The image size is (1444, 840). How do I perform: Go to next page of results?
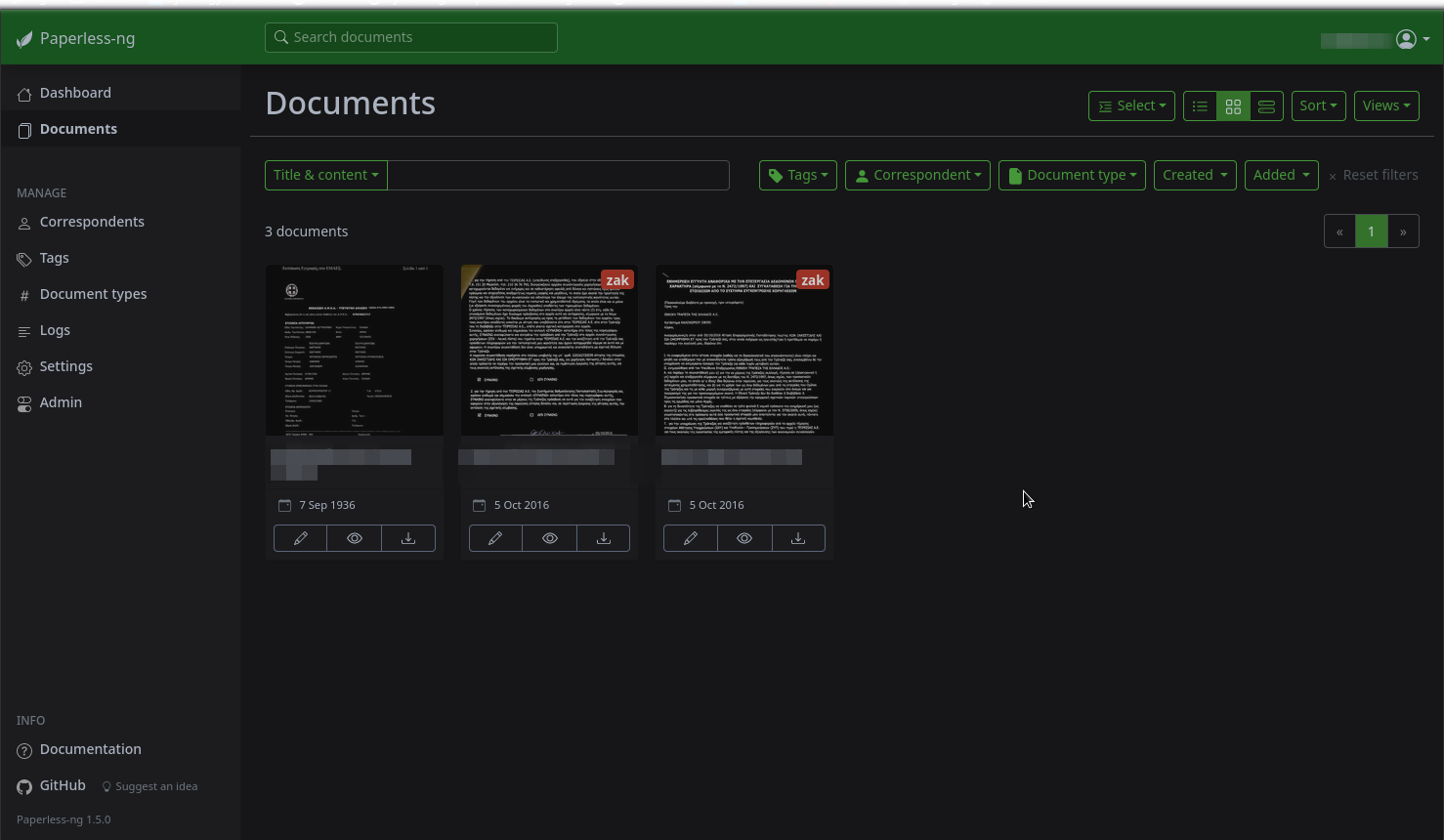click(1403, 231)
